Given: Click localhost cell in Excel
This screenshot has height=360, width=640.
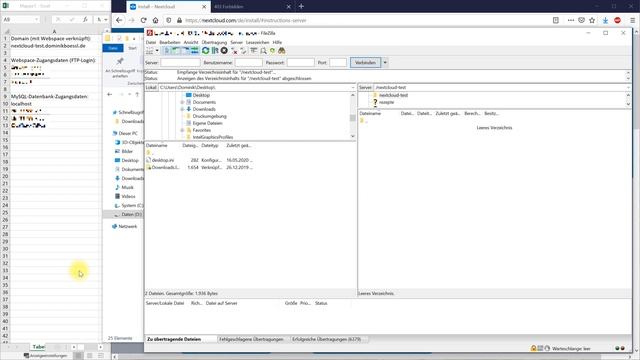Looking at the screenshot, I should 54,104.
